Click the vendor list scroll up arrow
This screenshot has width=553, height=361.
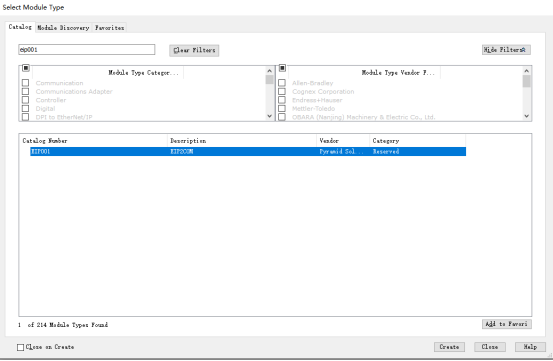pyautogui.click(x=527, y=71)
